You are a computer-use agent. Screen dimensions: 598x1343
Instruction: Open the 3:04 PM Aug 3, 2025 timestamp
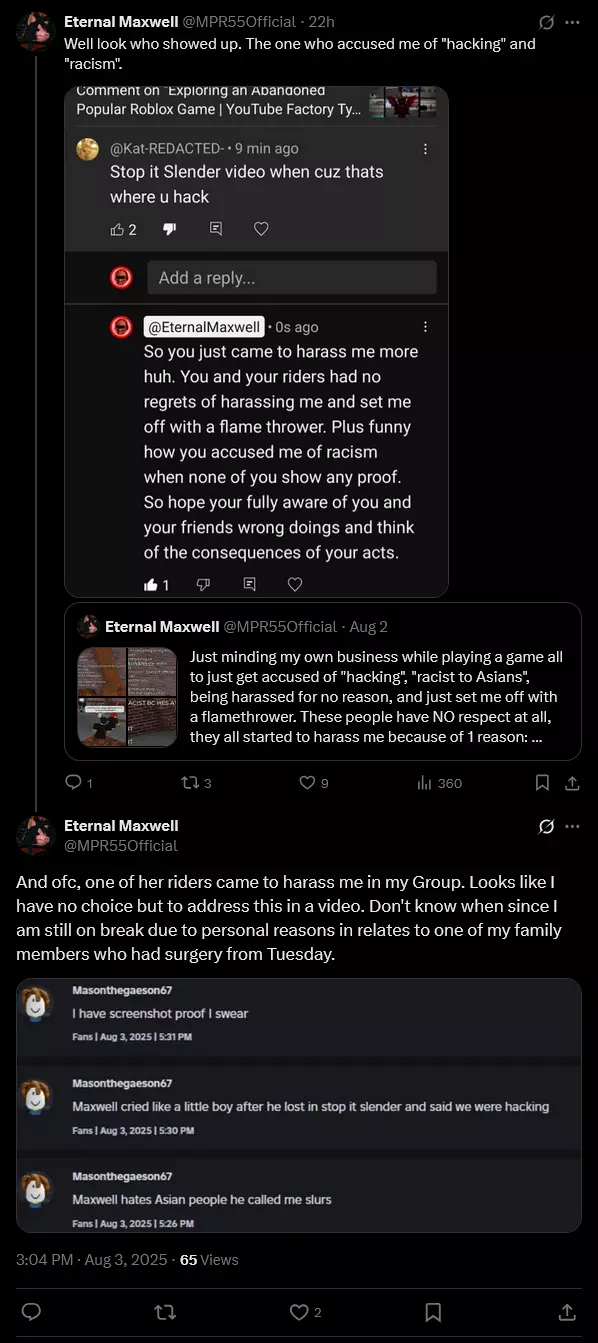(x=92, y=1260)
